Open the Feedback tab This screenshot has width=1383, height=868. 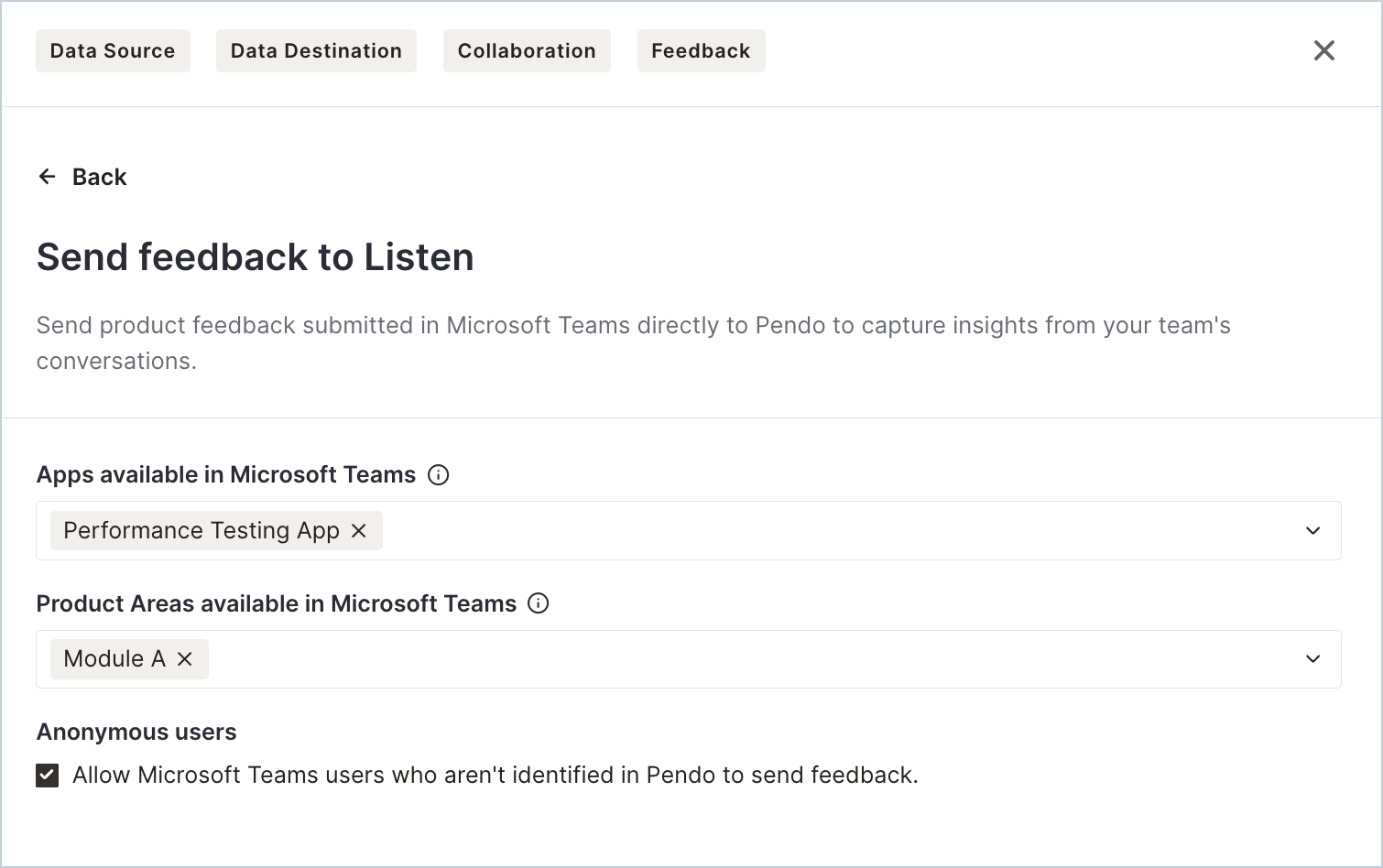tap(701, 50)
